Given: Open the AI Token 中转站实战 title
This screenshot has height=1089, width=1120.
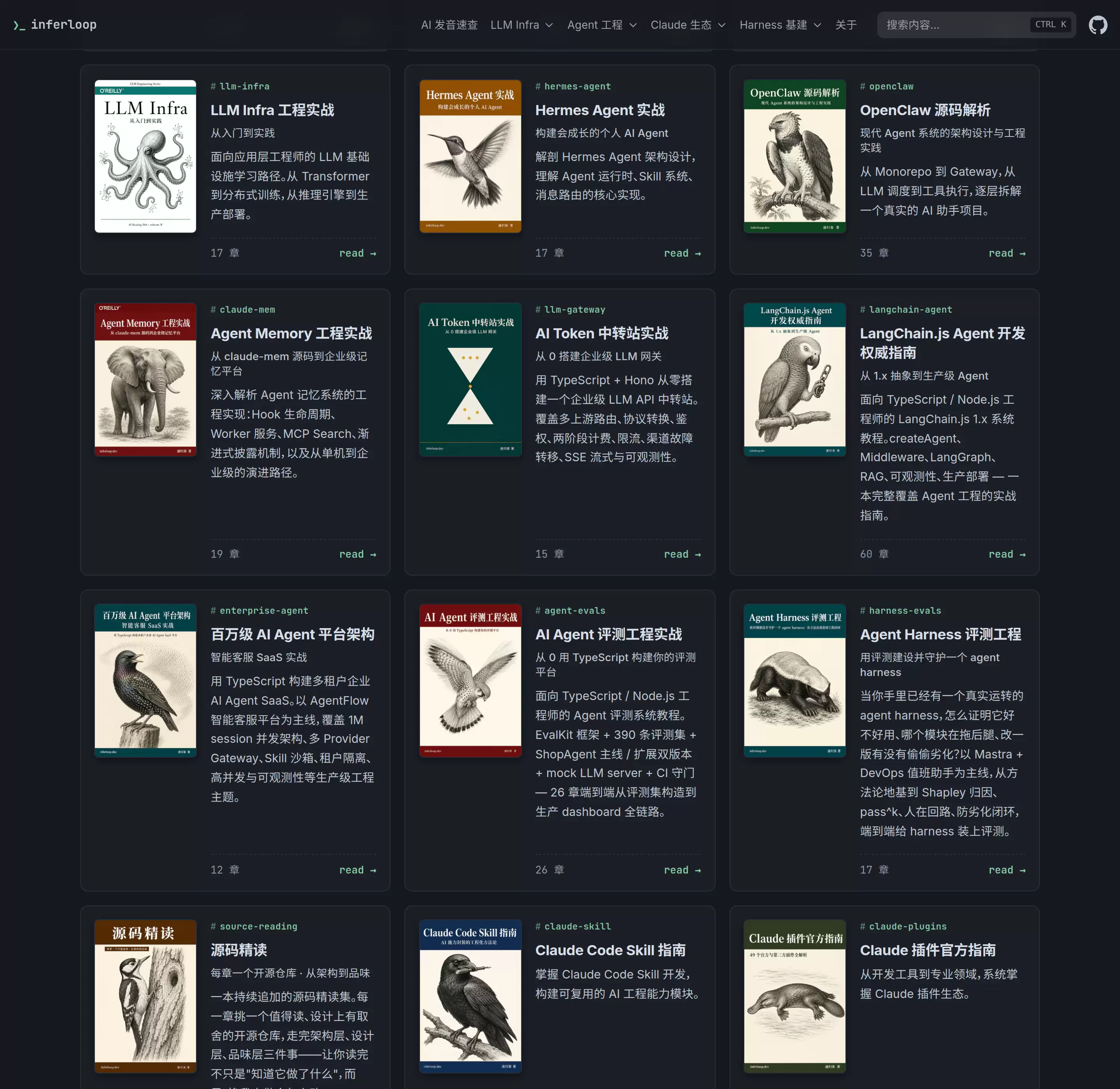Looking at the screenshot, I should tap(602, 333).
